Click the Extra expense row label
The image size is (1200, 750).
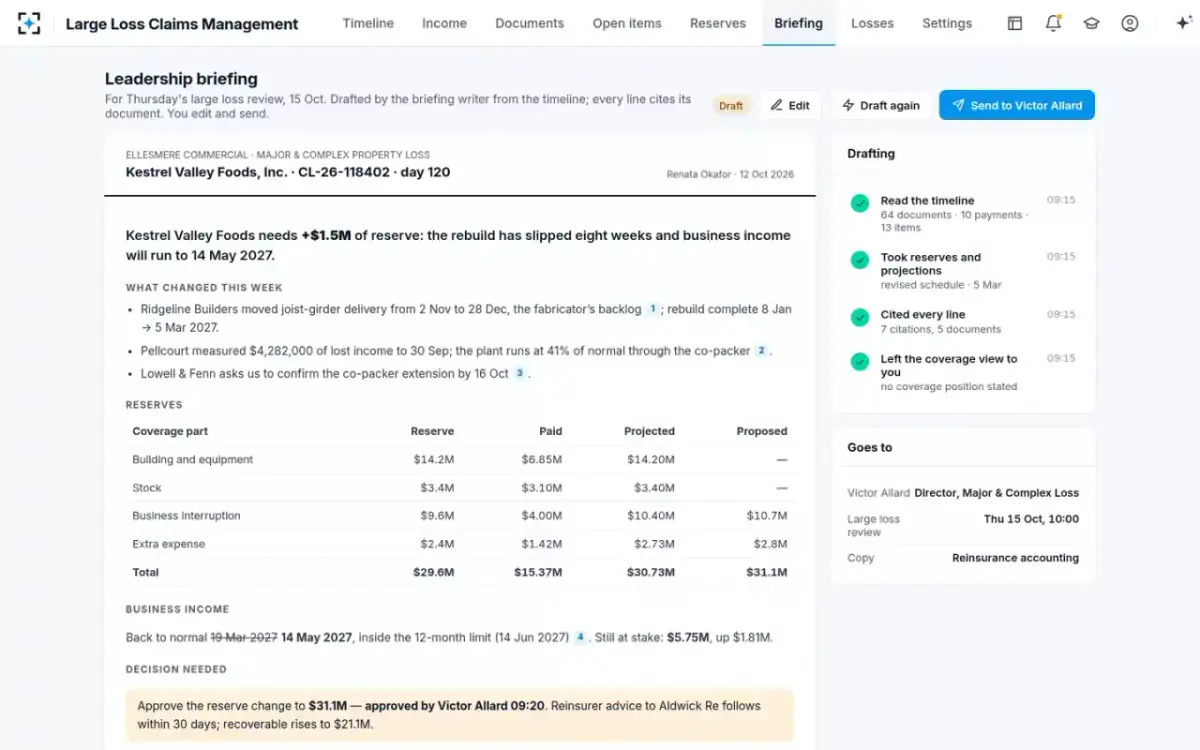coord(169,544)
